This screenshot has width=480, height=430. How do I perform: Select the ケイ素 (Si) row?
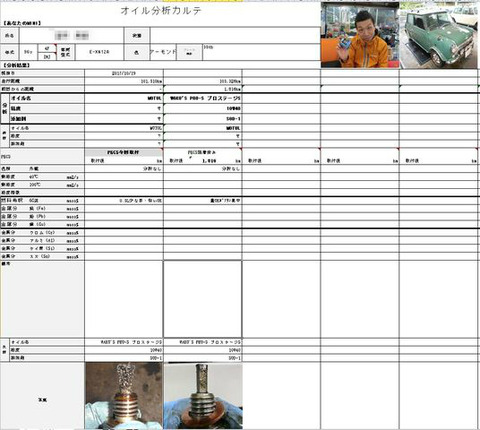tap(42, 249)
